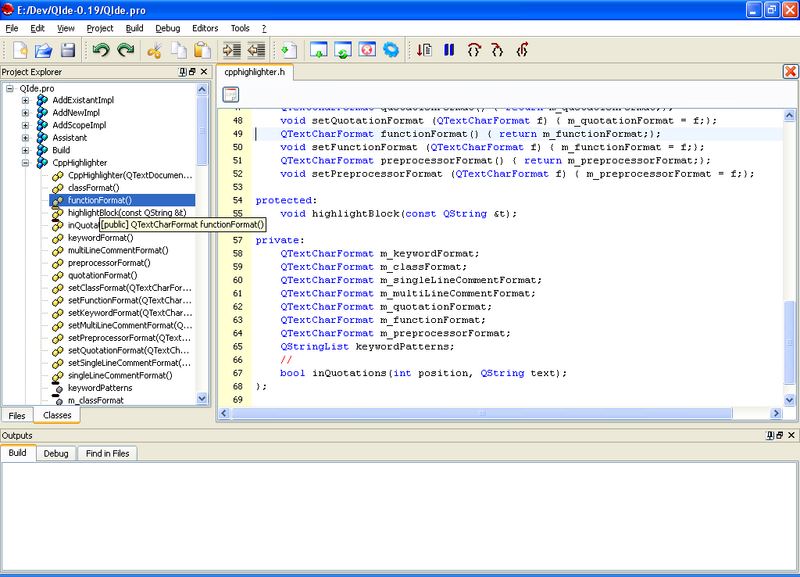
Task: Click the Paste clipboard icon
Action: tap(203, 50)
